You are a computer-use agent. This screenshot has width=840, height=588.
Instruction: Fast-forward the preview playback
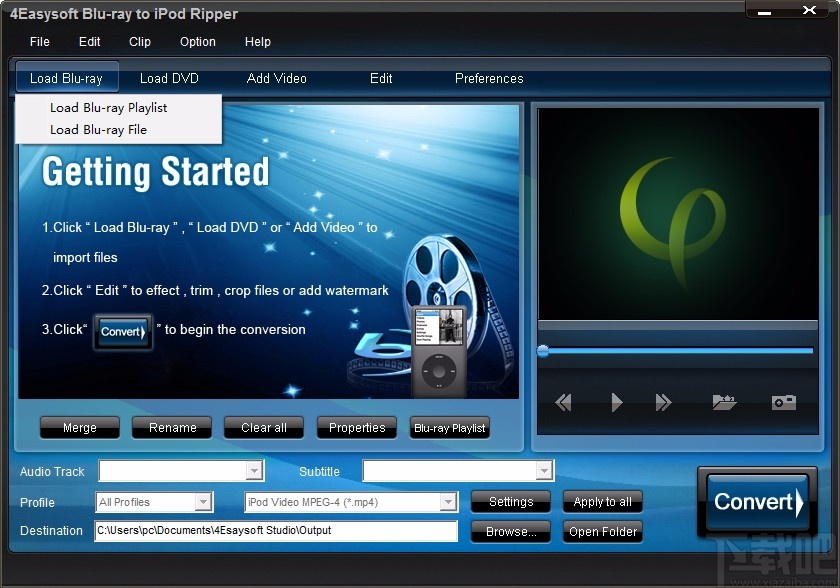coord(663,402)
